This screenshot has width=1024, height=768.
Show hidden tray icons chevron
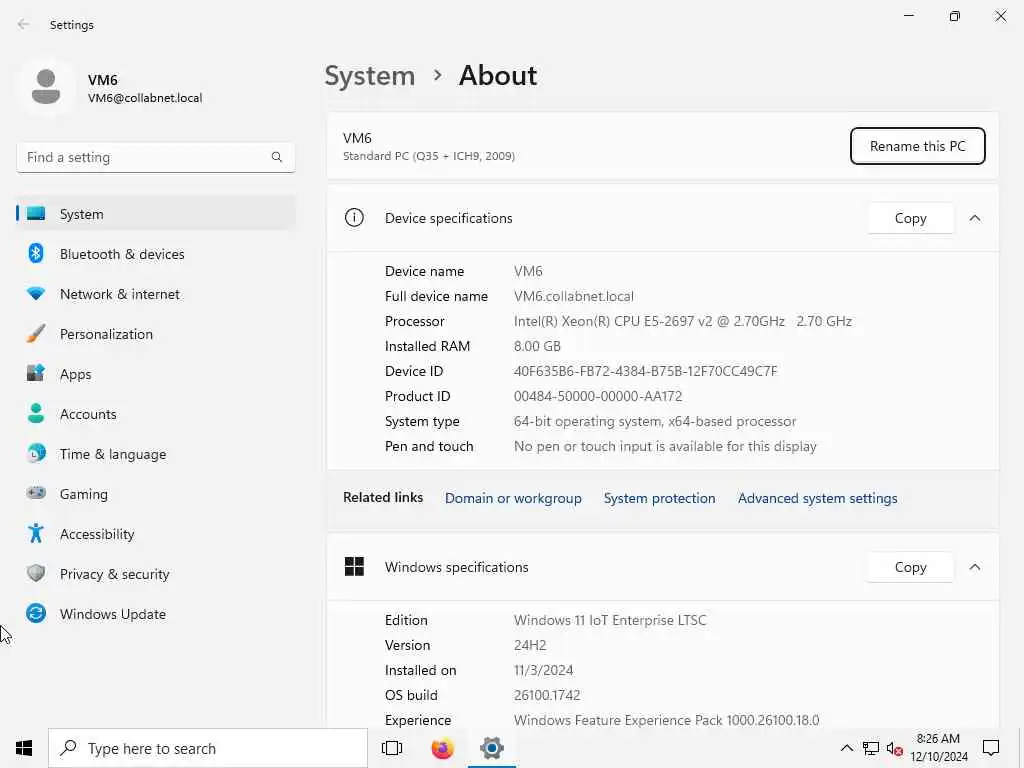click(846, 748)
